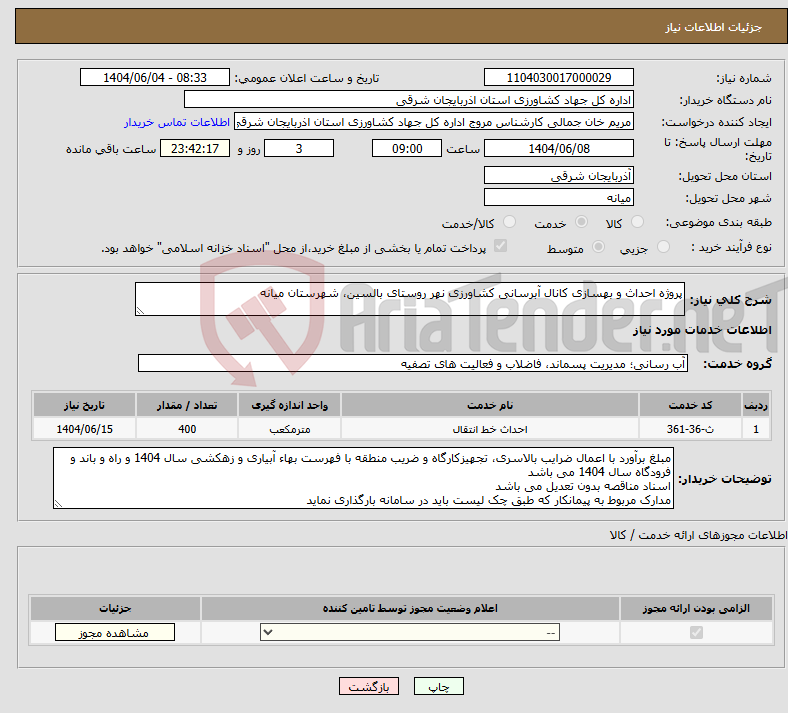Click the remaining days field showing 3
This screenshot has height=713, width=788.
299,148
